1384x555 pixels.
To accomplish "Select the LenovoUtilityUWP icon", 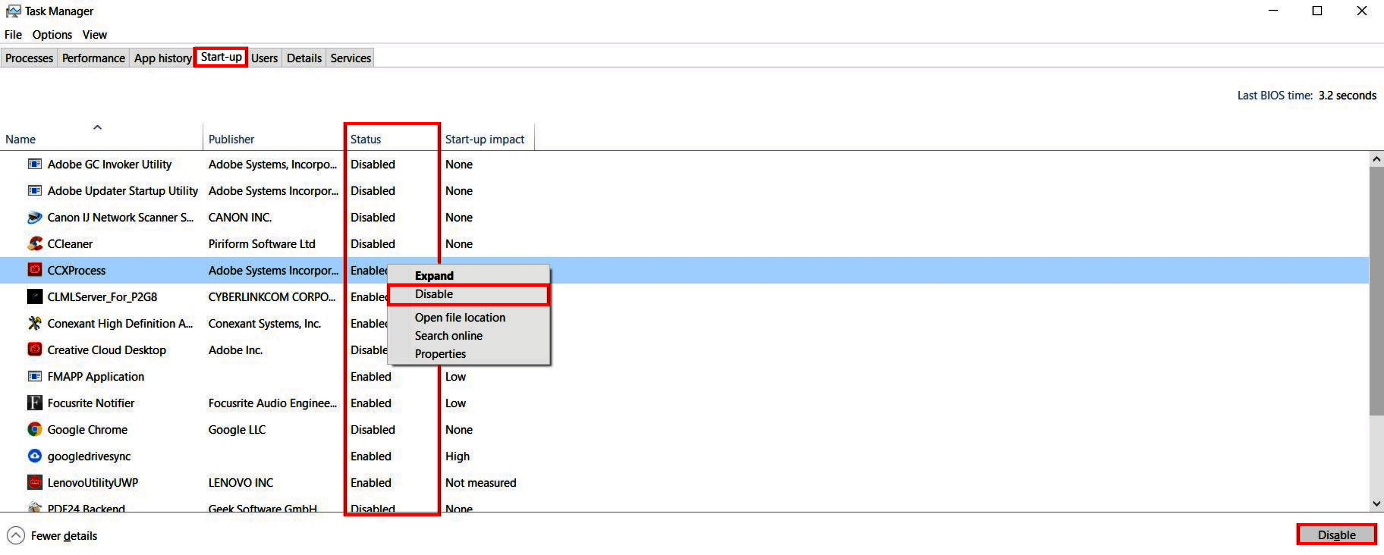I will [35, 483].
